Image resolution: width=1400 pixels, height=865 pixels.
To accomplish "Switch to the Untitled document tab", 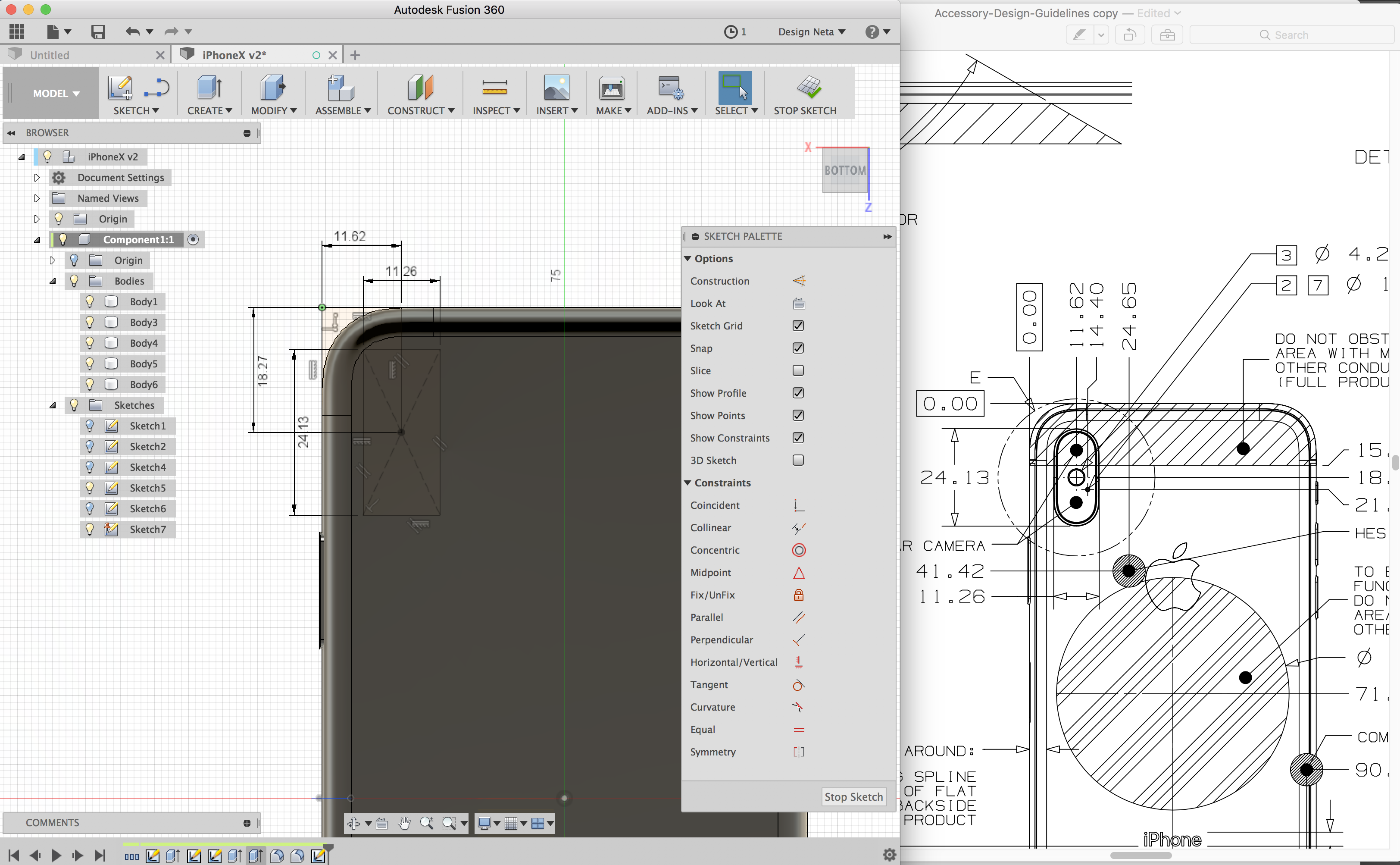I will tap(50, 55).
